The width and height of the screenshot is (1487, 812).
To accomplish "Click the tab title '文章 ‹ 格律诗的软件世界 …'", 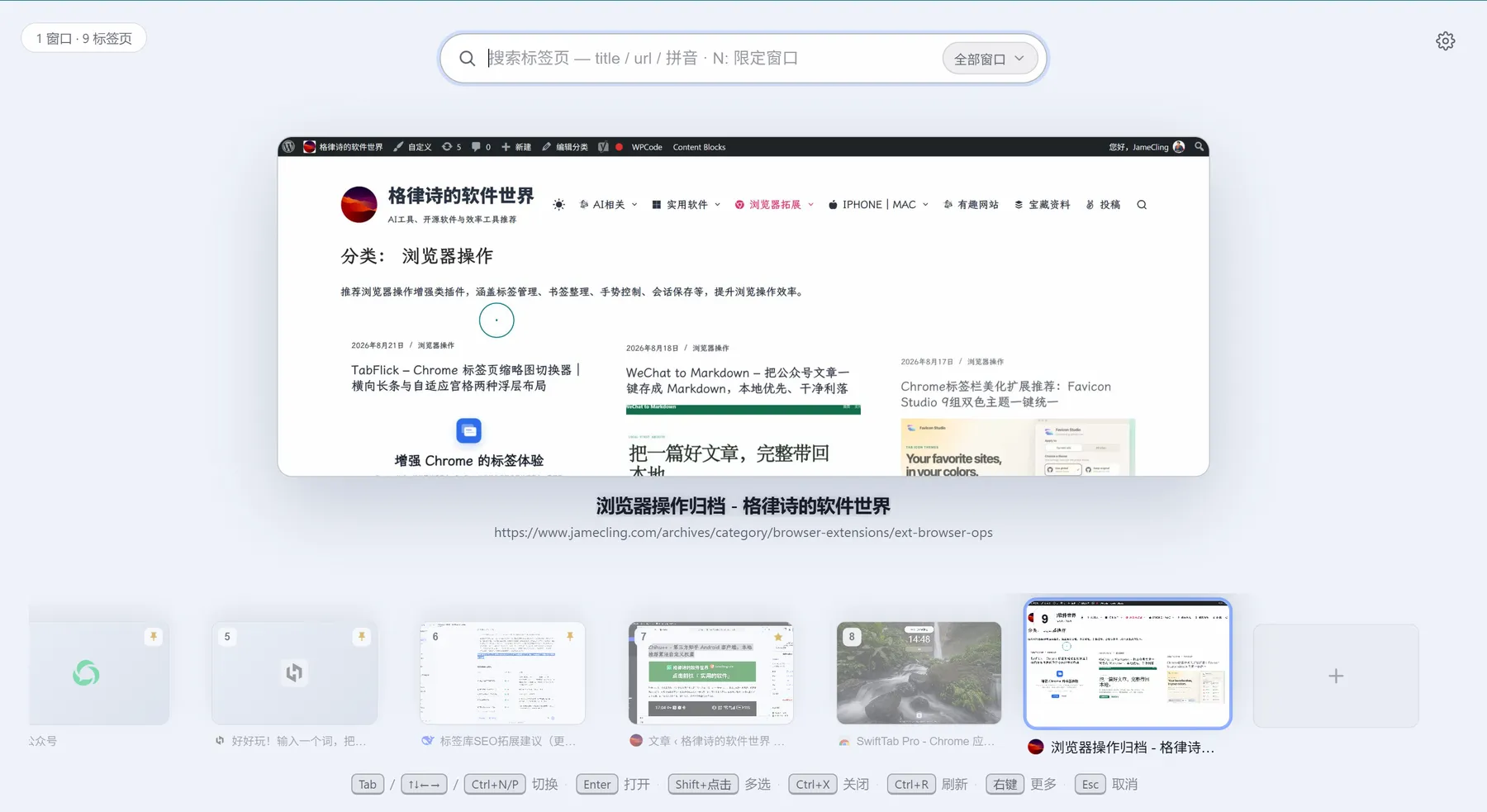I will 716,741.
